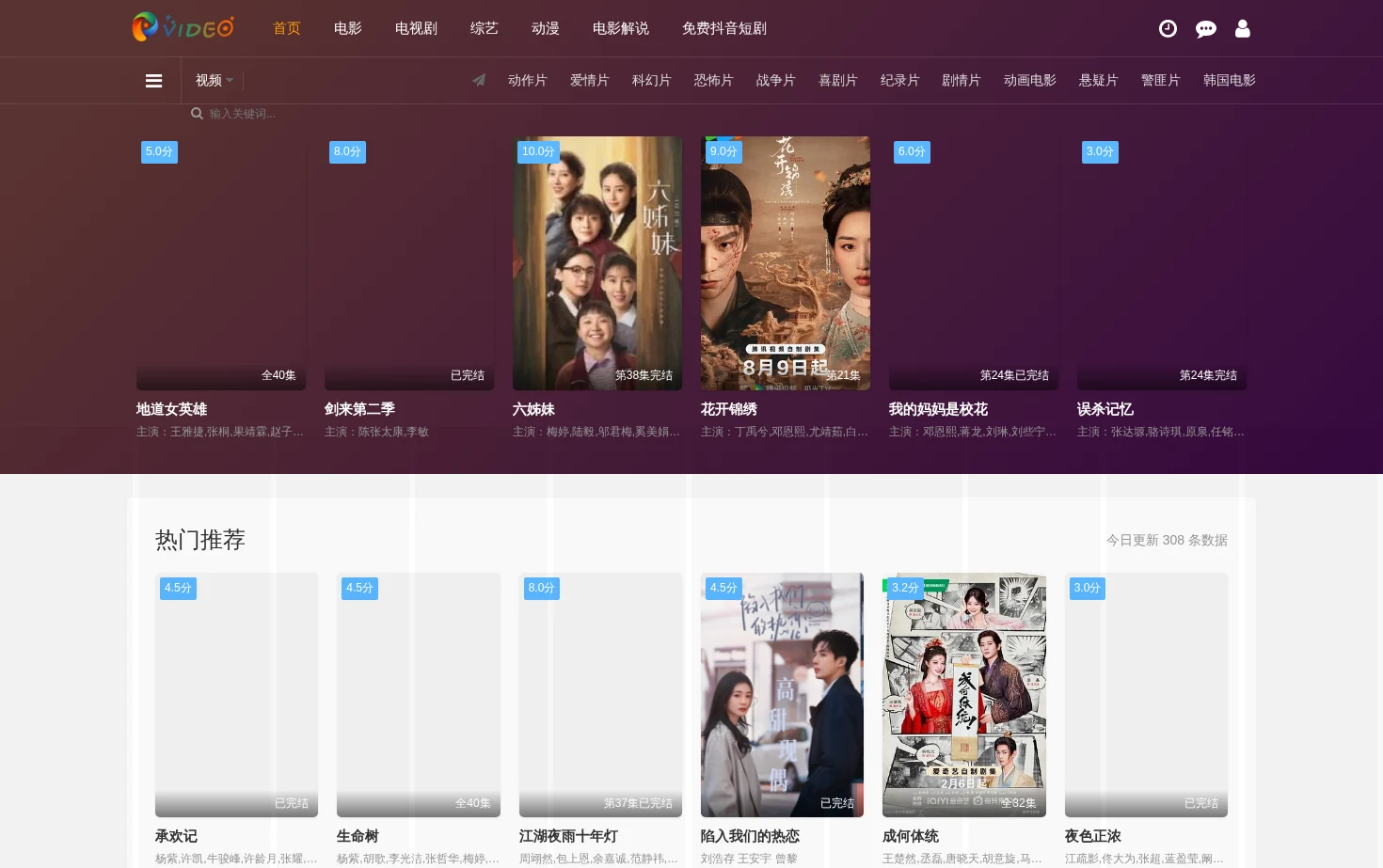Click the search magnifier icon
1383x868 pixels.
pos(197,114)
